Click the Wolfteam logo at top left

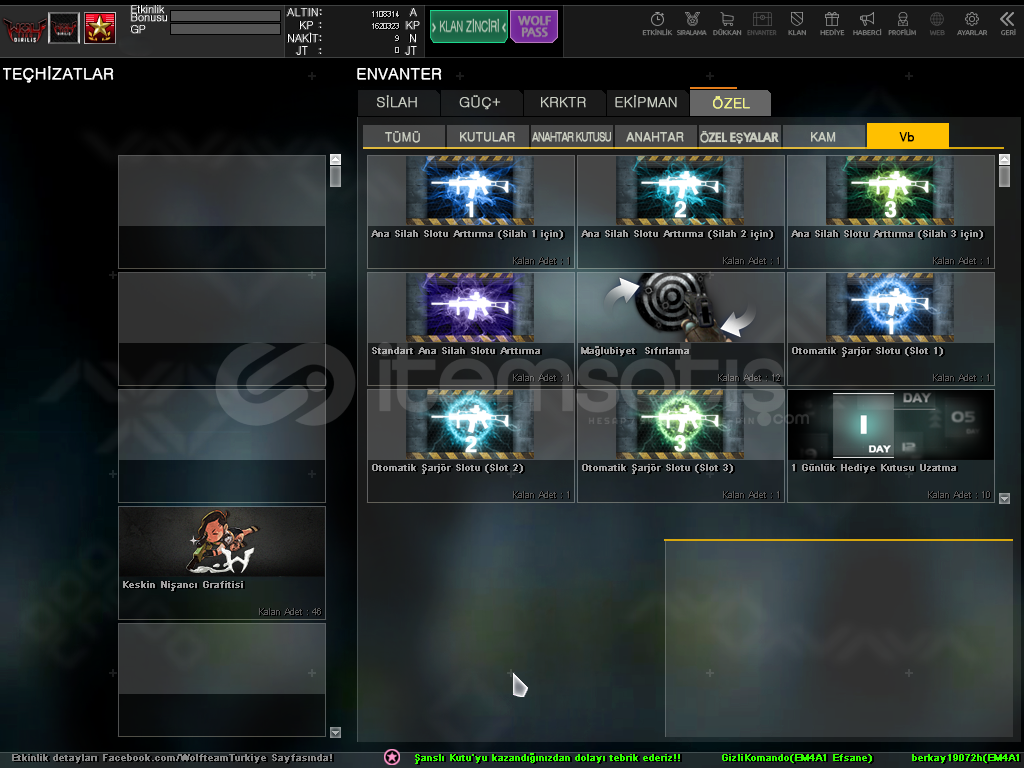click(x=24, y=29)
